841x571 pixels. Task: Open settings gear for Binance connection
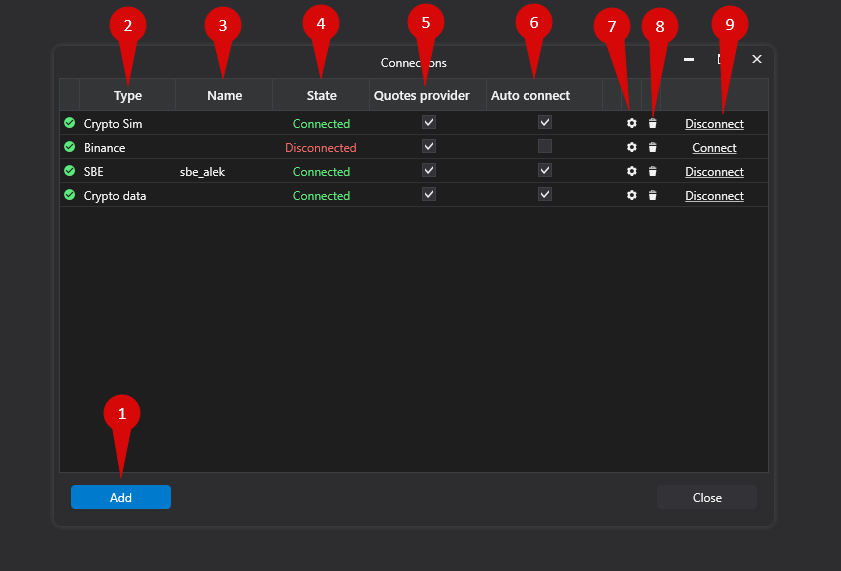click(x=631, y=147)
